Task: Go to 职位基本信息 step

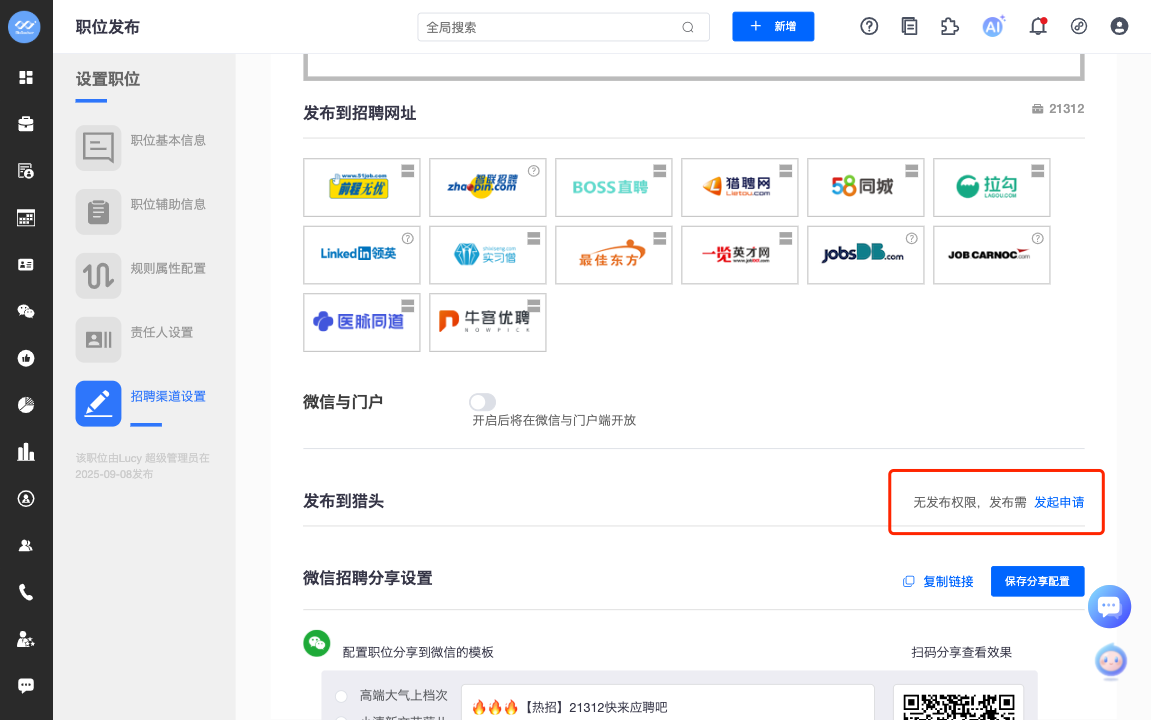Action: pos(141,148)
